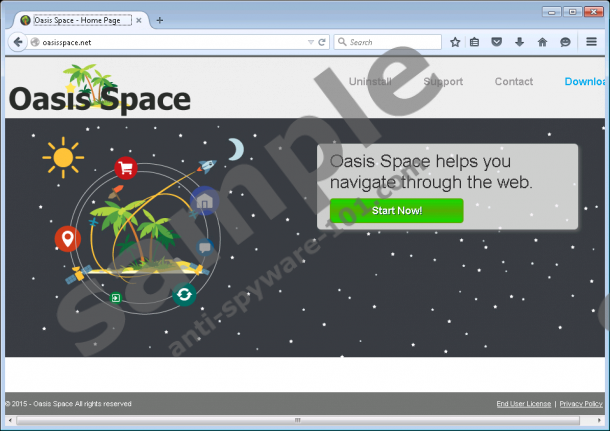Close the Oasis Space tab
Image resolution: width=610 pixels, height=431 pixels.
[x=139, y=20]
